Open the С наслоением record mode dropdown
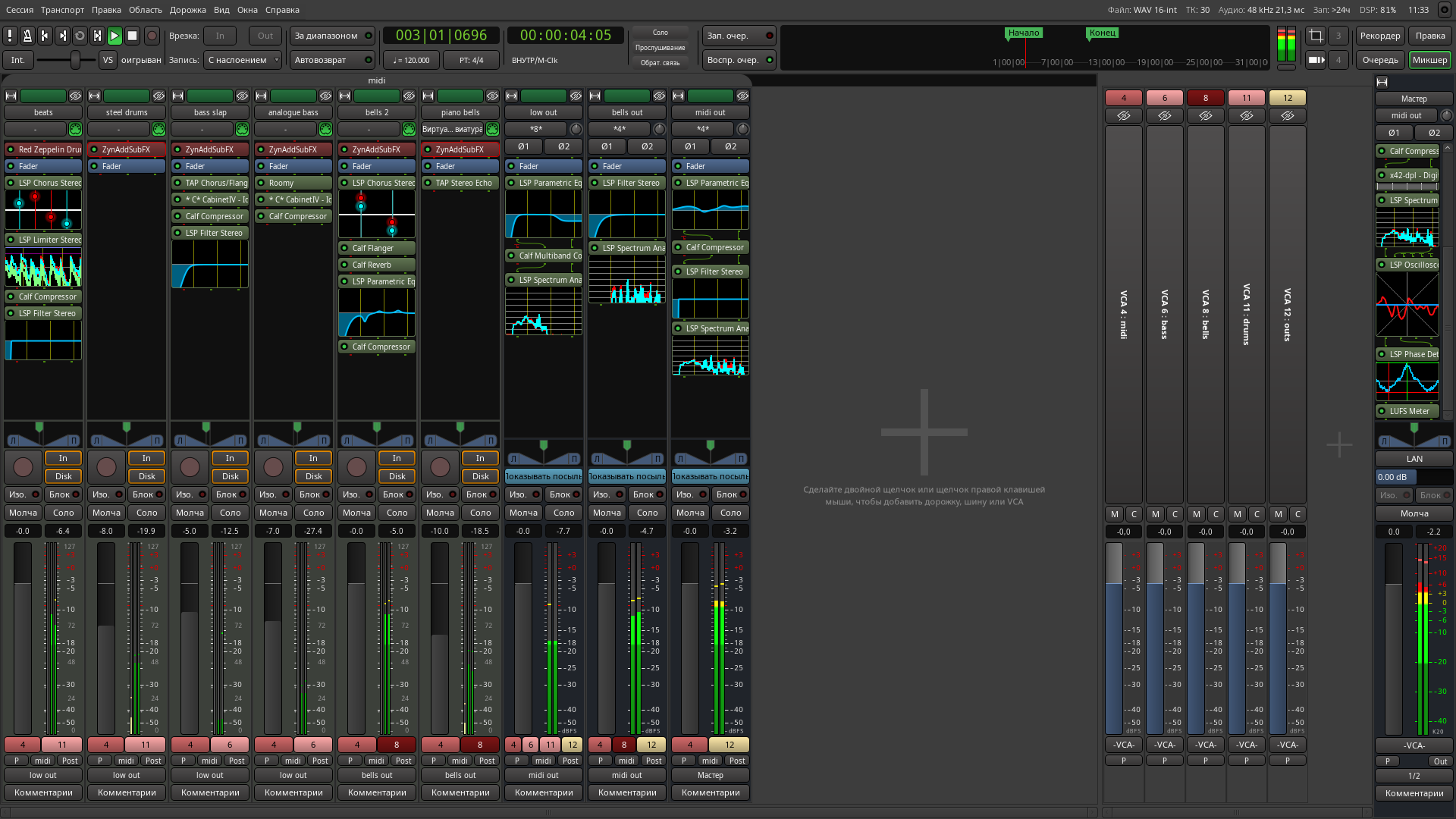This screenshot has width=1456, height=819. click(x=243, y=60)
